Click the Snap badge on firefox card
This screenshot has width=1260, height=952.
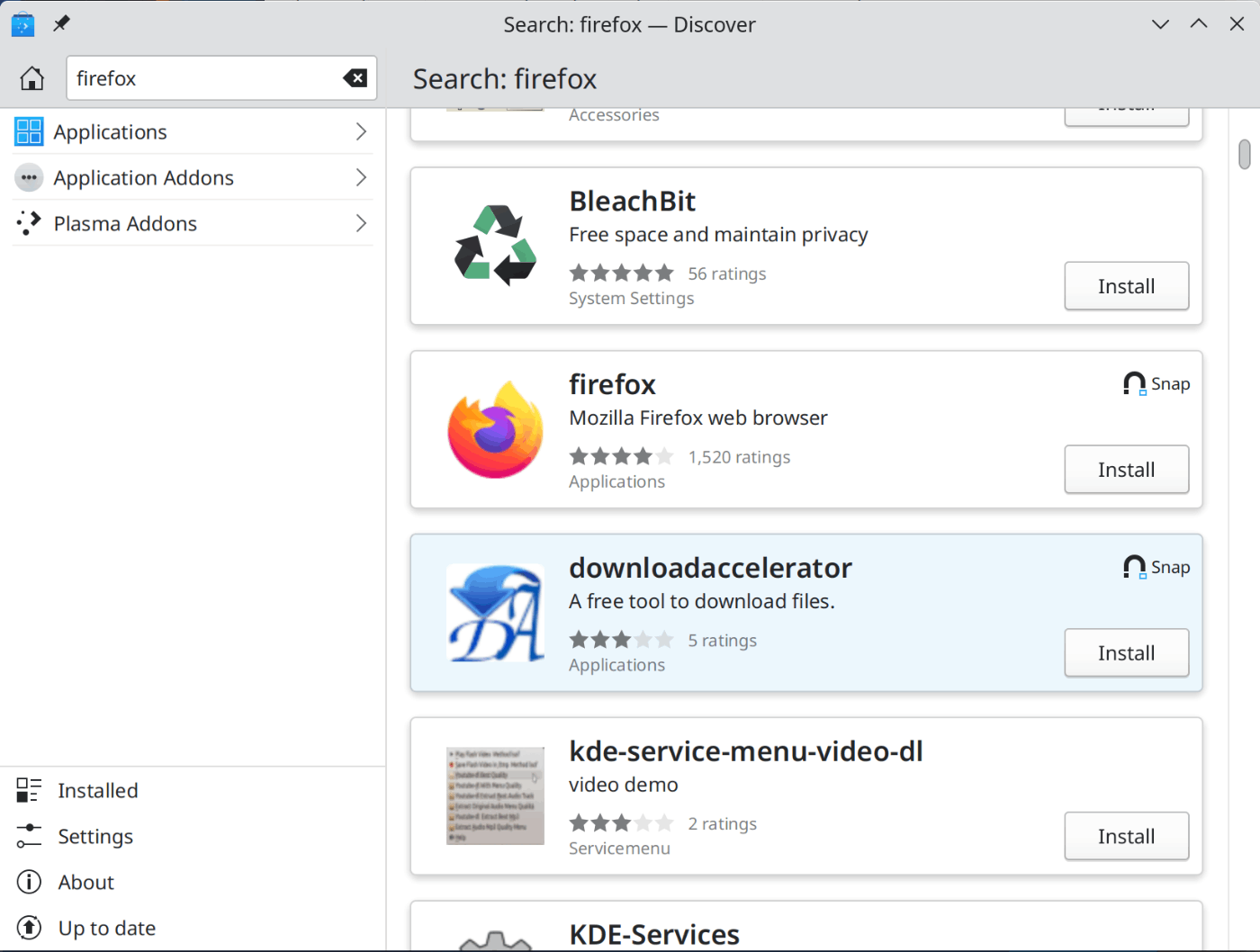point(1156,384)
